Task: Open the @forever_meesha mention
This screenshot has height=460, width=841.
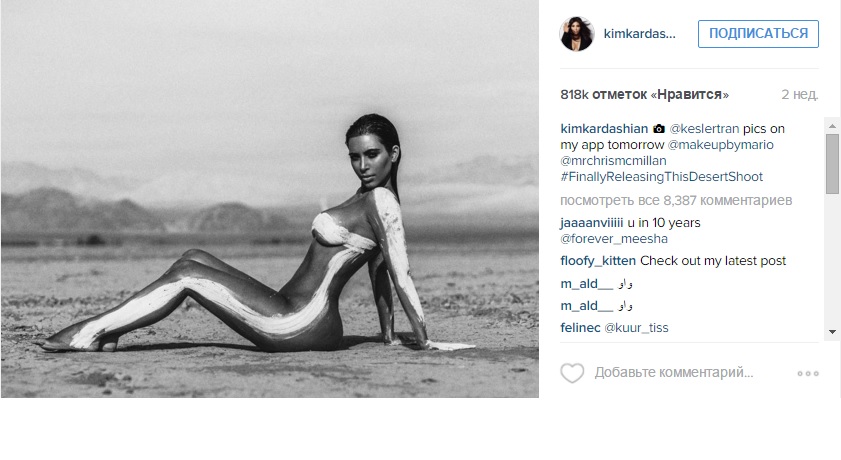Action: click(x=614, y=239)
